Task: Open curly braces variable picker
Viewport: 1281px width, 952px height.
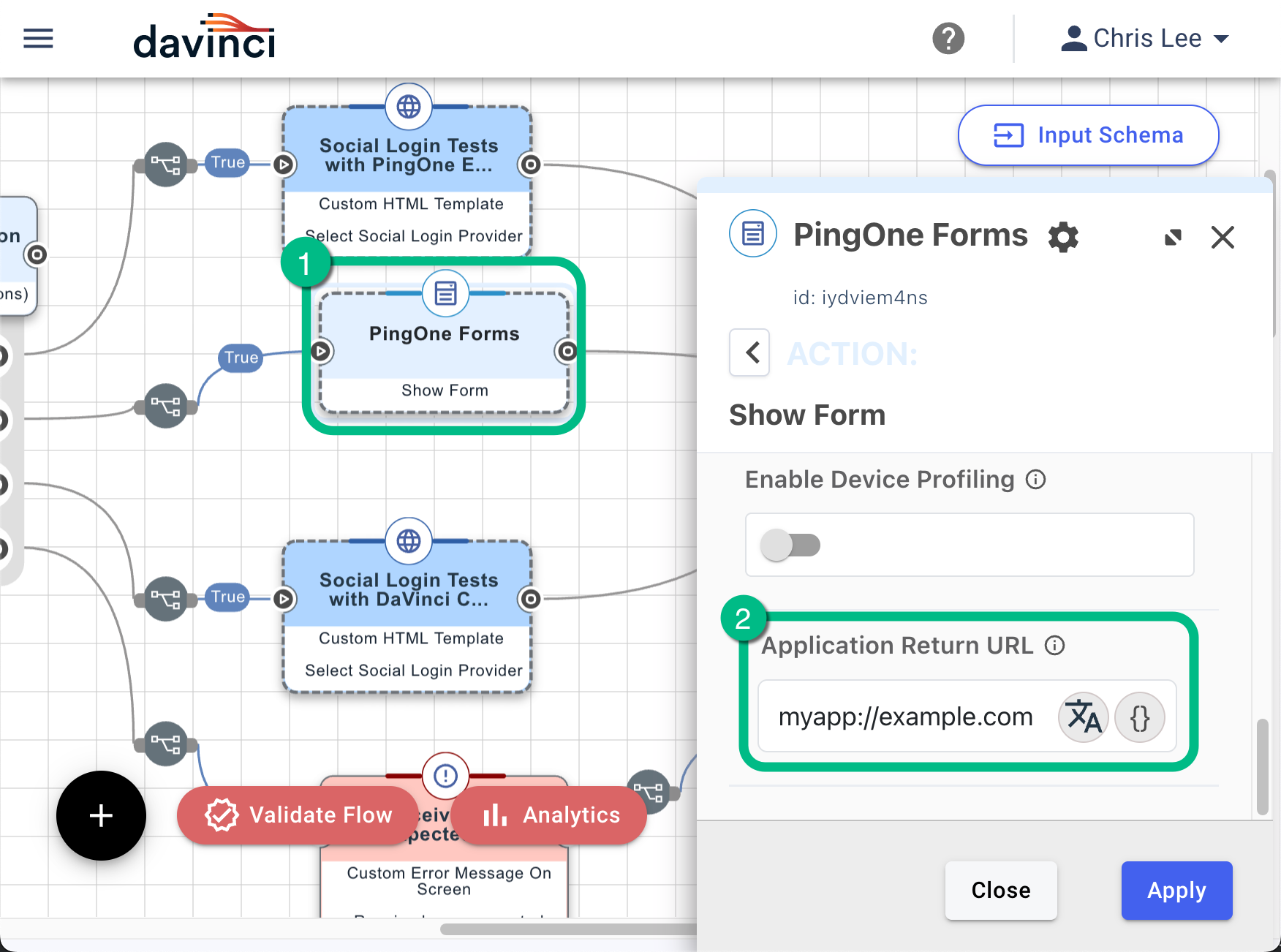Action: pos(1139,717)
